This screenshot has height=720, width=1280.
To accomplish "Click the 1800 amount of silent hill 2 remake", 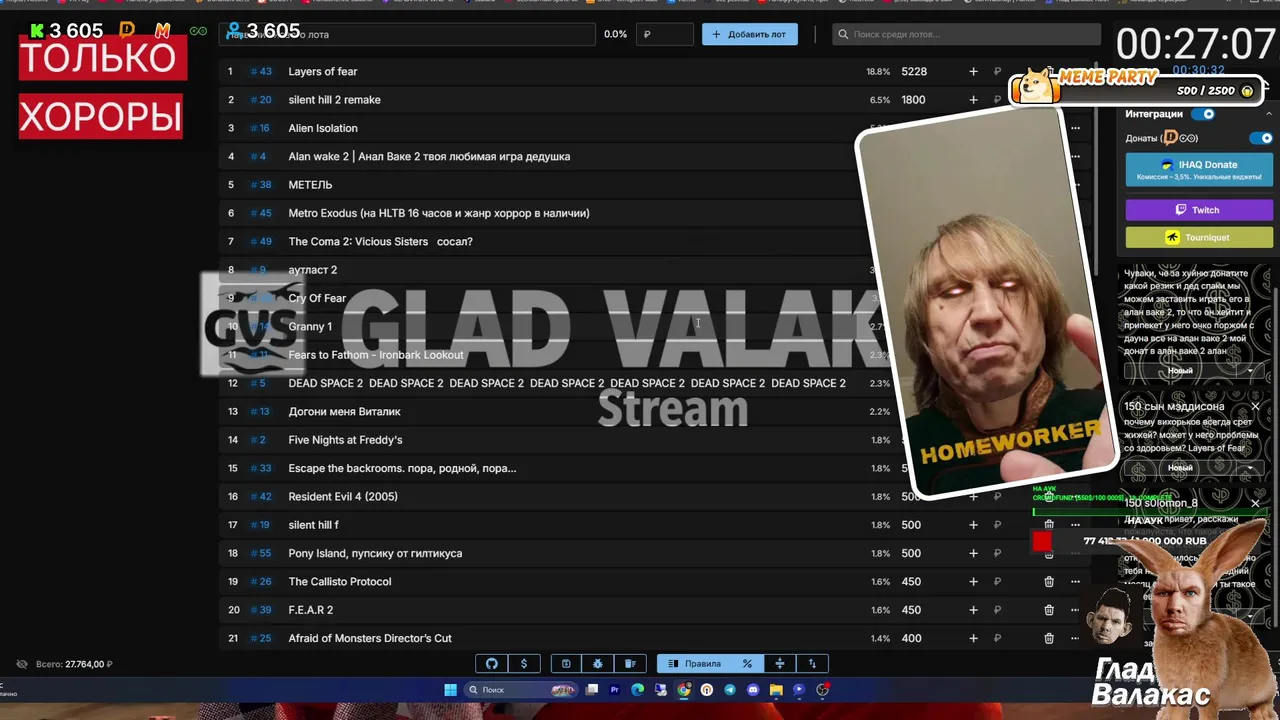I will click(x=912, y=100).
